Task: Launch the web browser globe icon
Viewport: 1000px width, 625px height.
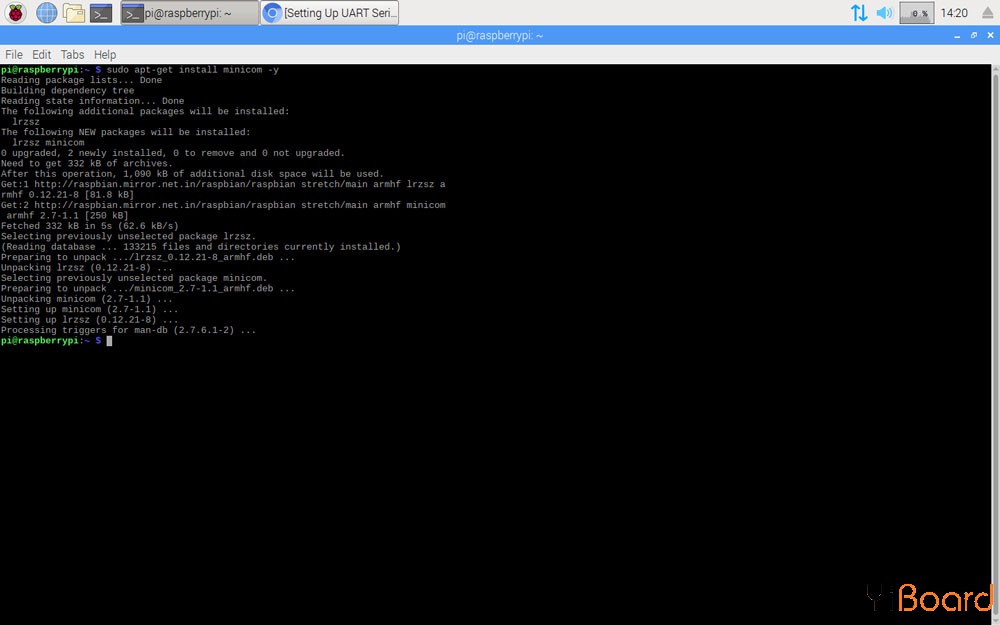Action: 46,13
